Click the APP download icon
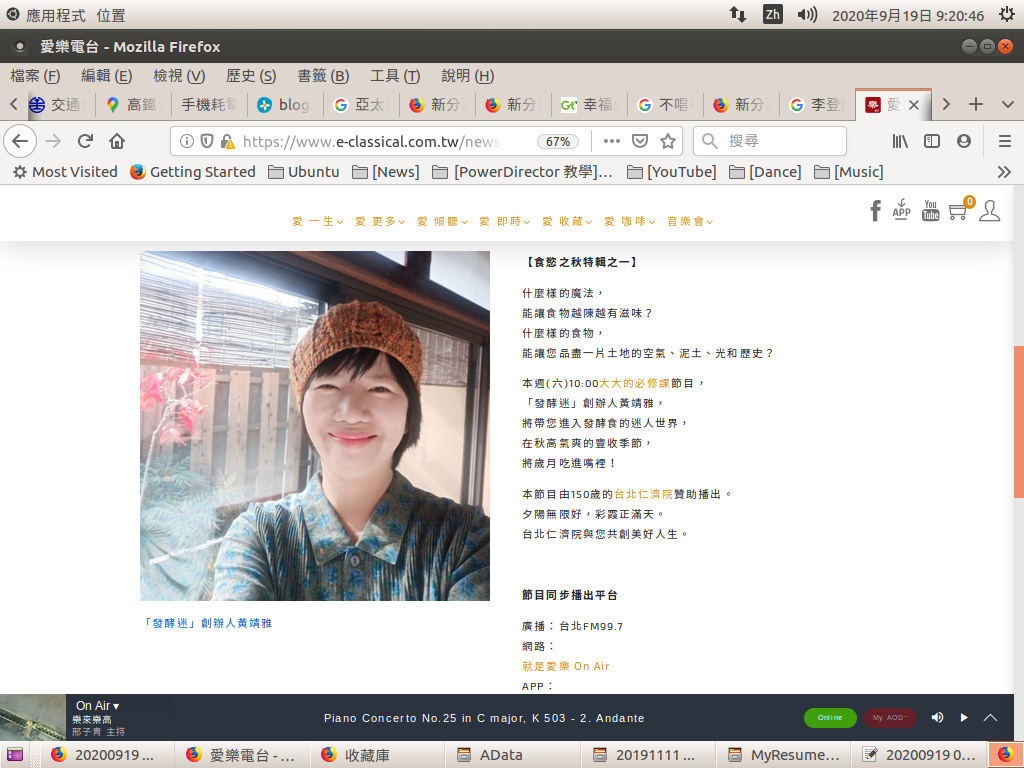Image resolution: width=1024 pixels, height=768 pixels. [x=901, y=209]
